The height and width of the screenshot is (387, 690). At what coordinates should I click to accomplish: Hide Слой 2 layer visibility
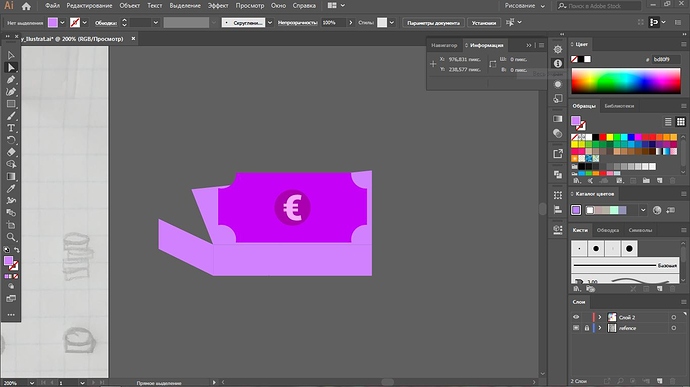(576, 317)
